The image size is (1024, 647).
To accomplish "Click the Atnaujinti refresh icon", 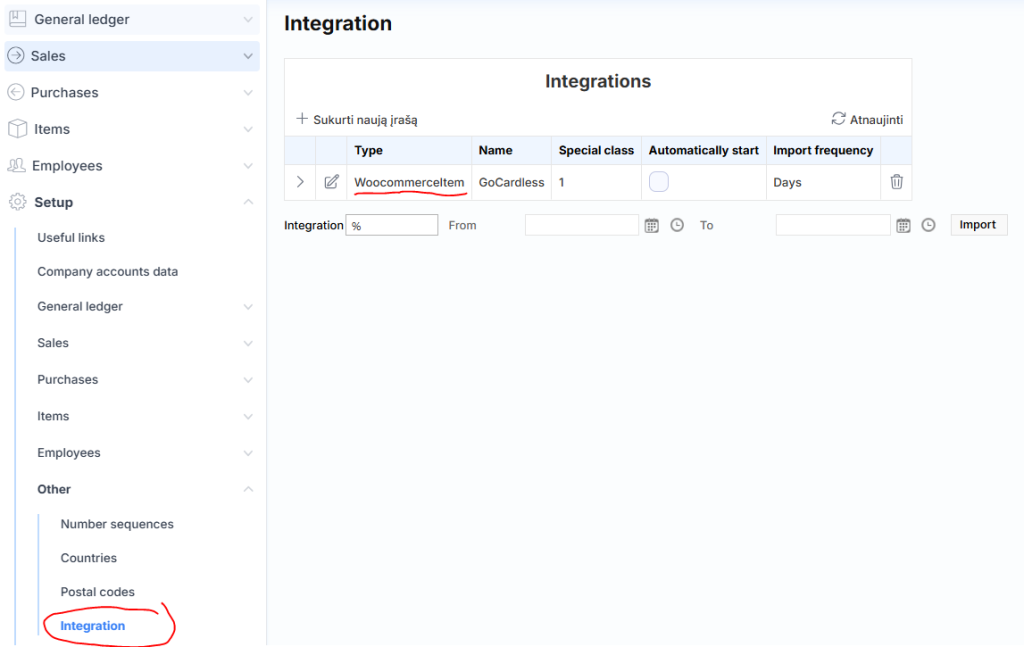I will tap(838, 119).
